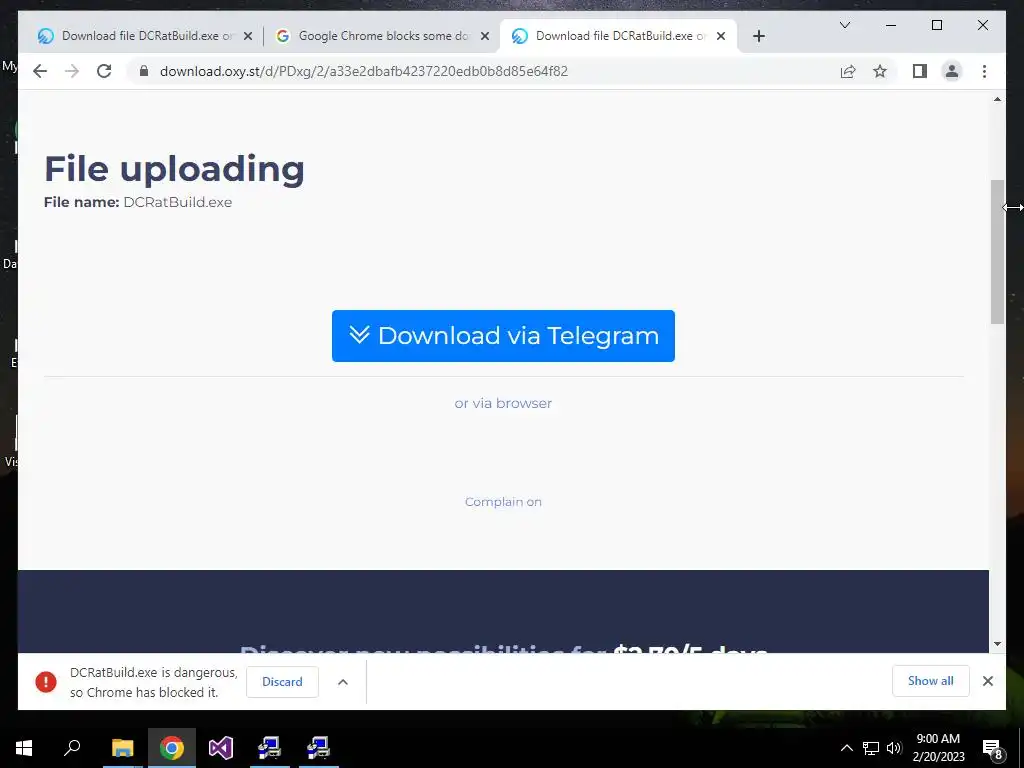Click first network computers taskbar icon

pos(269,748)
